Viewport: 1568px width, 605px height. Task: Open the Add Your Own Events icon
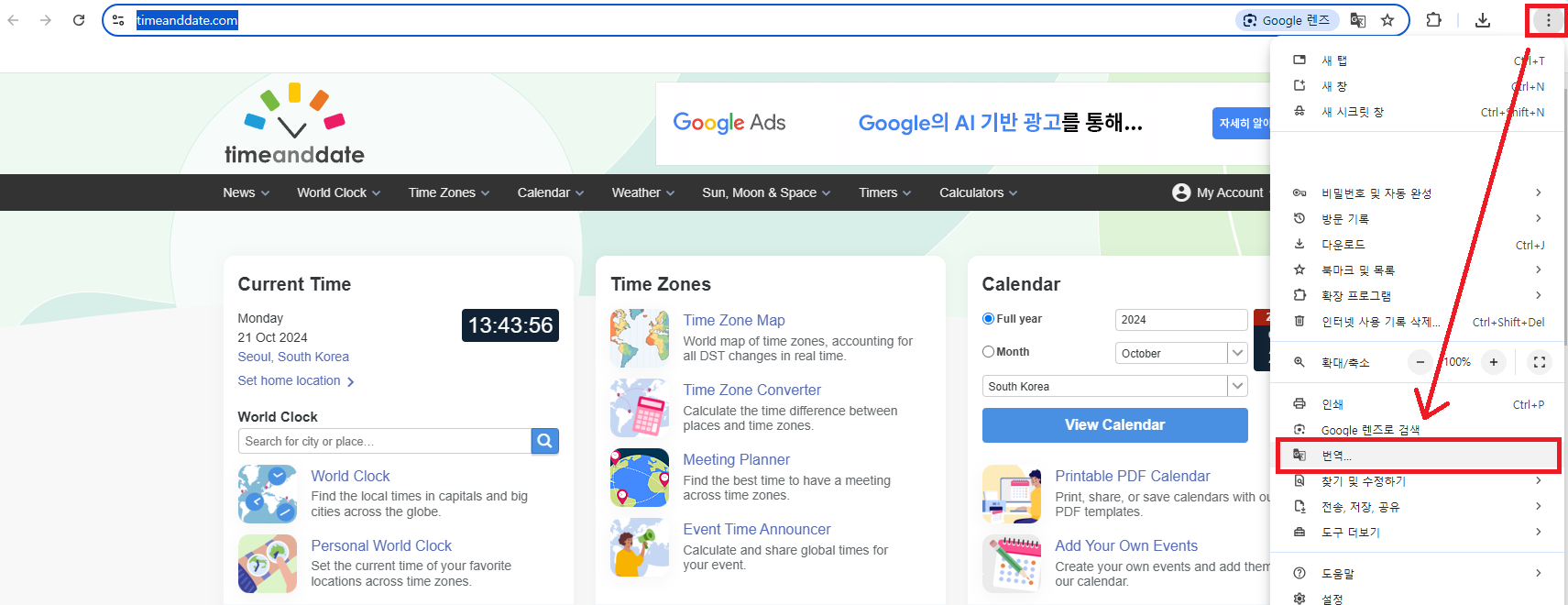click(x=1012, y=564)
